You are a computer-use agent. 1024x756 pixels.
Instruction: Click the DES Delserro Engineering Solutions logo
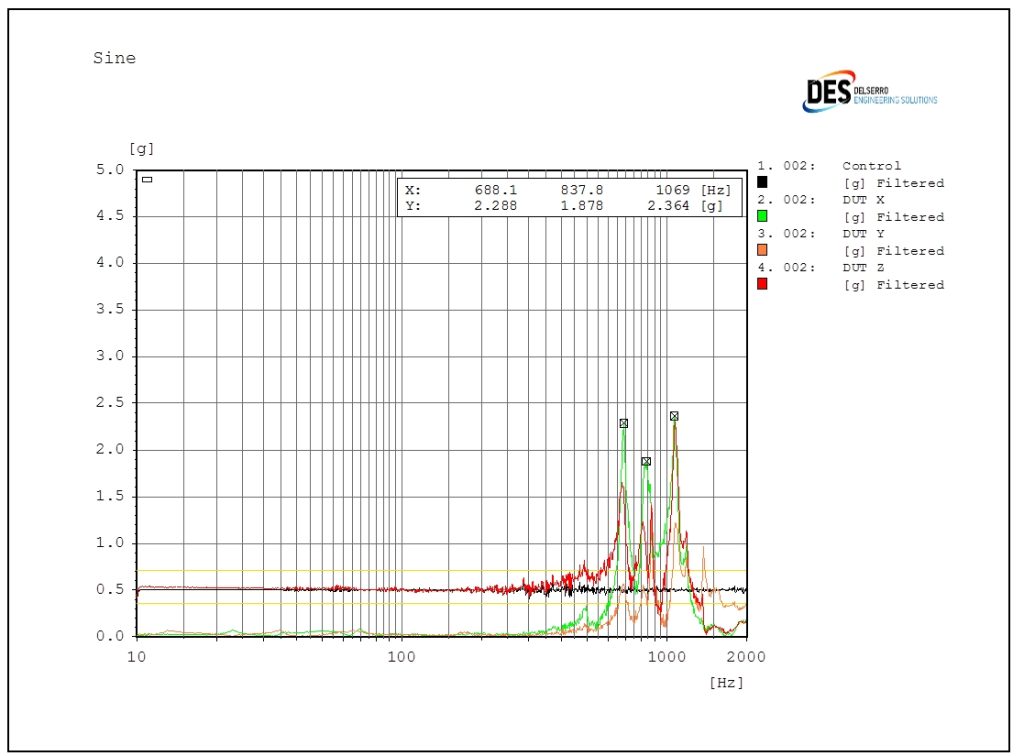[x=869, y=92]
